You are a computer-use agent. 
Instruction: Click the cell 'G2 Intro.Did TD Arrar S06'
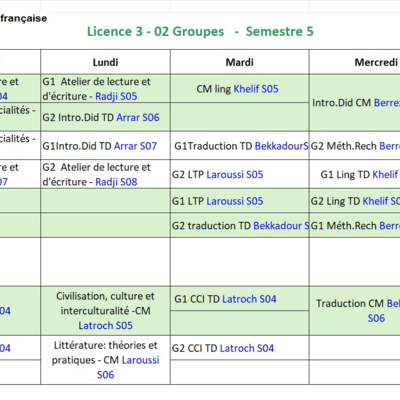(x=105, y=117)
